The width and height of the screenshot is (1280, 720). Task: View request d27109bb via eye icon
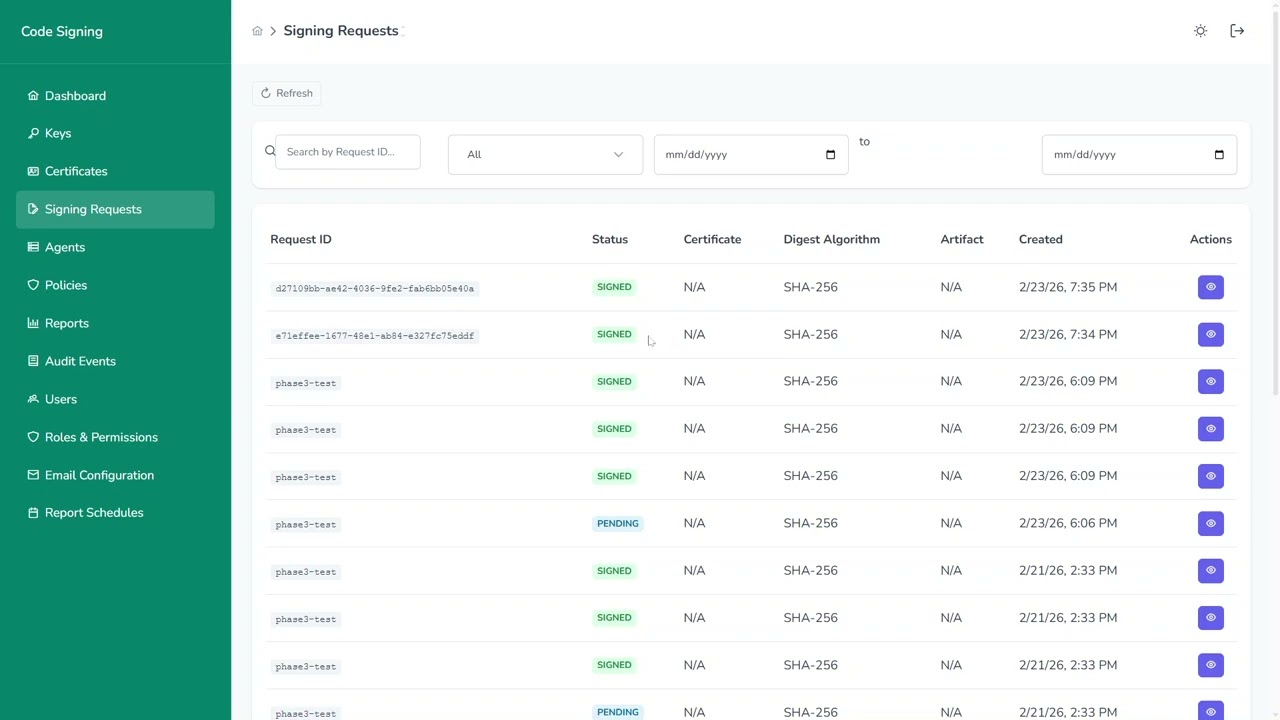tap(1211, 287)
